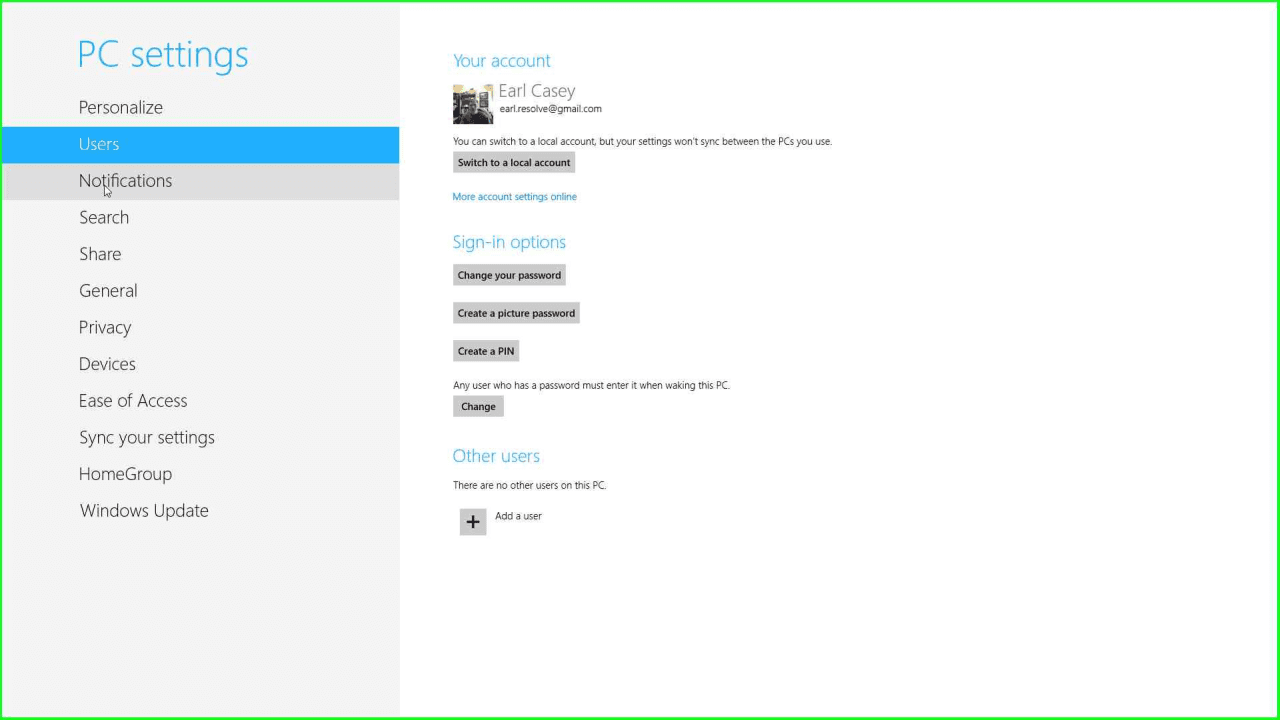Open Devices settings

107,364
